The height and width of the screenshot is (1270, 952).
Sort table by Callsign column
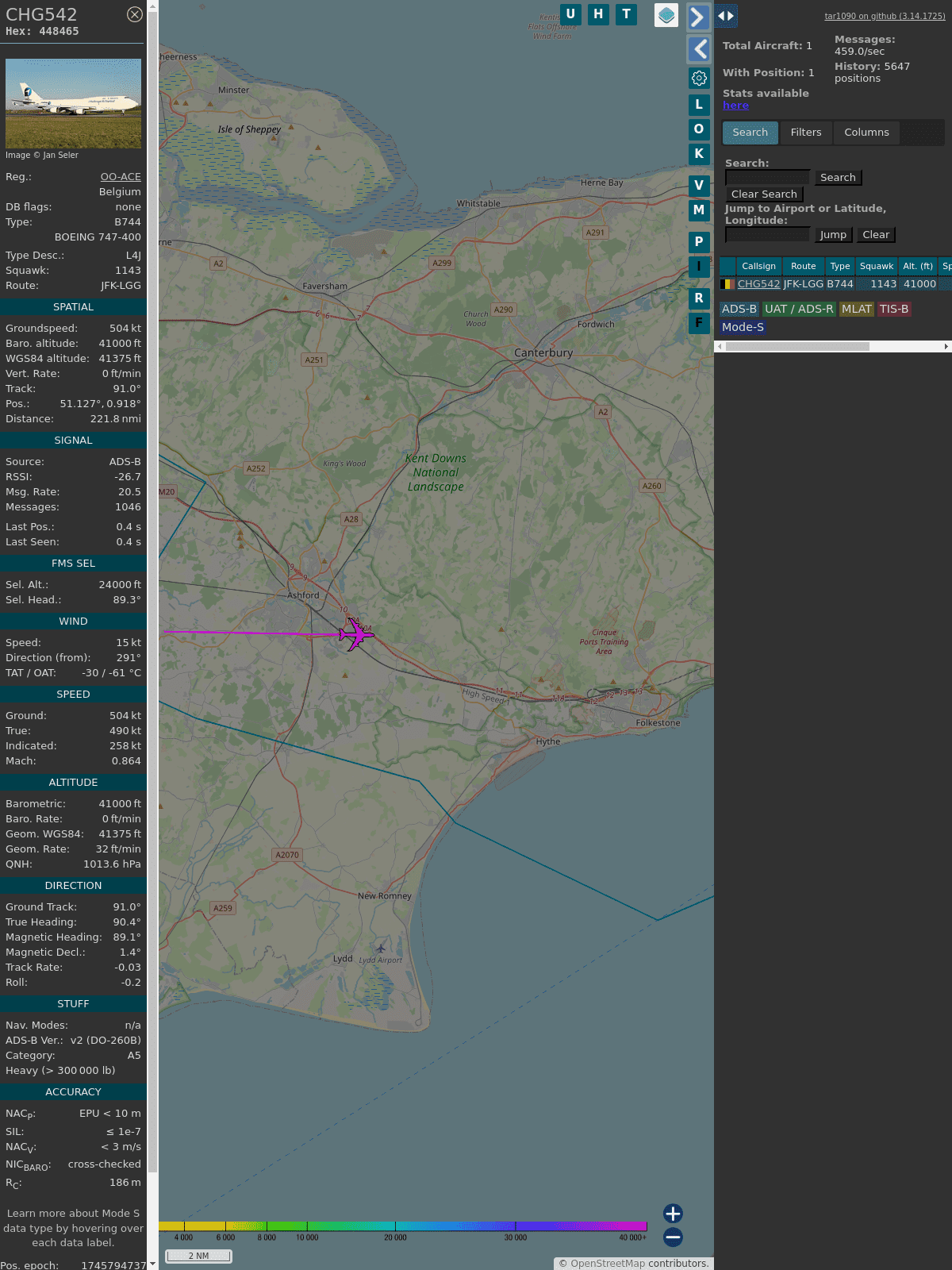758,266
